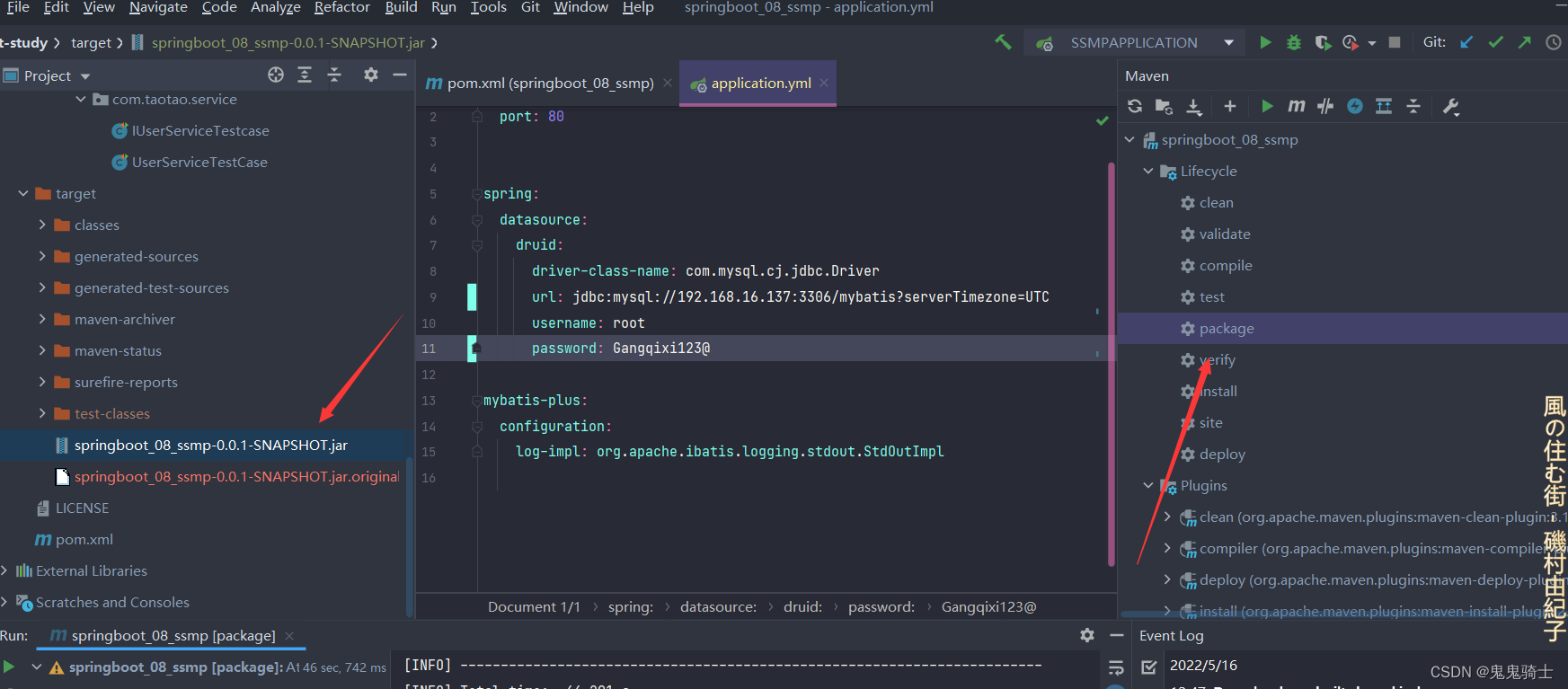This screenshot has height=689, width=1568.
Task: Collapse all Maven tree icon
Action: [x=1413, y=106]
